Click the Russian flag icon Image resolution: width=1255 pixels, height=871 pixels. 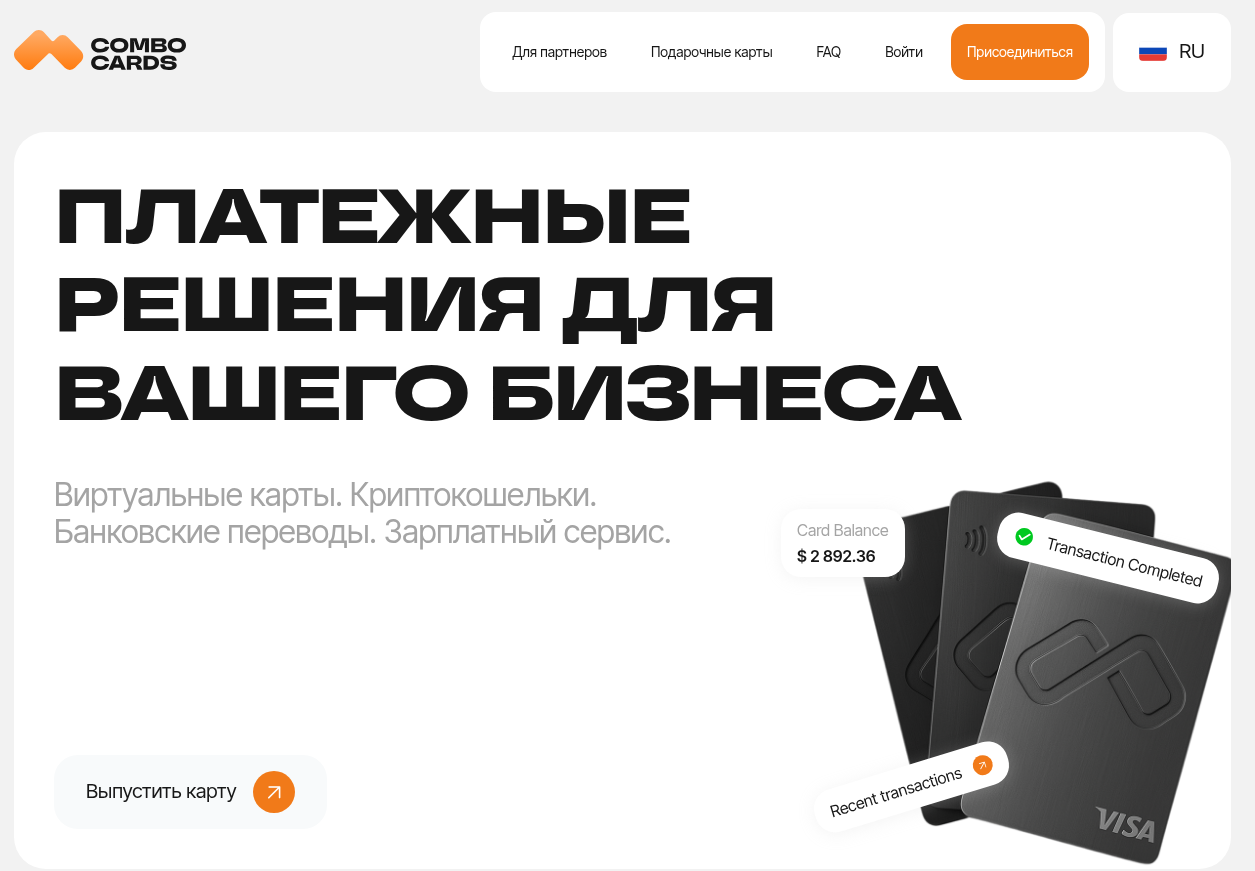pos(1153,52)
